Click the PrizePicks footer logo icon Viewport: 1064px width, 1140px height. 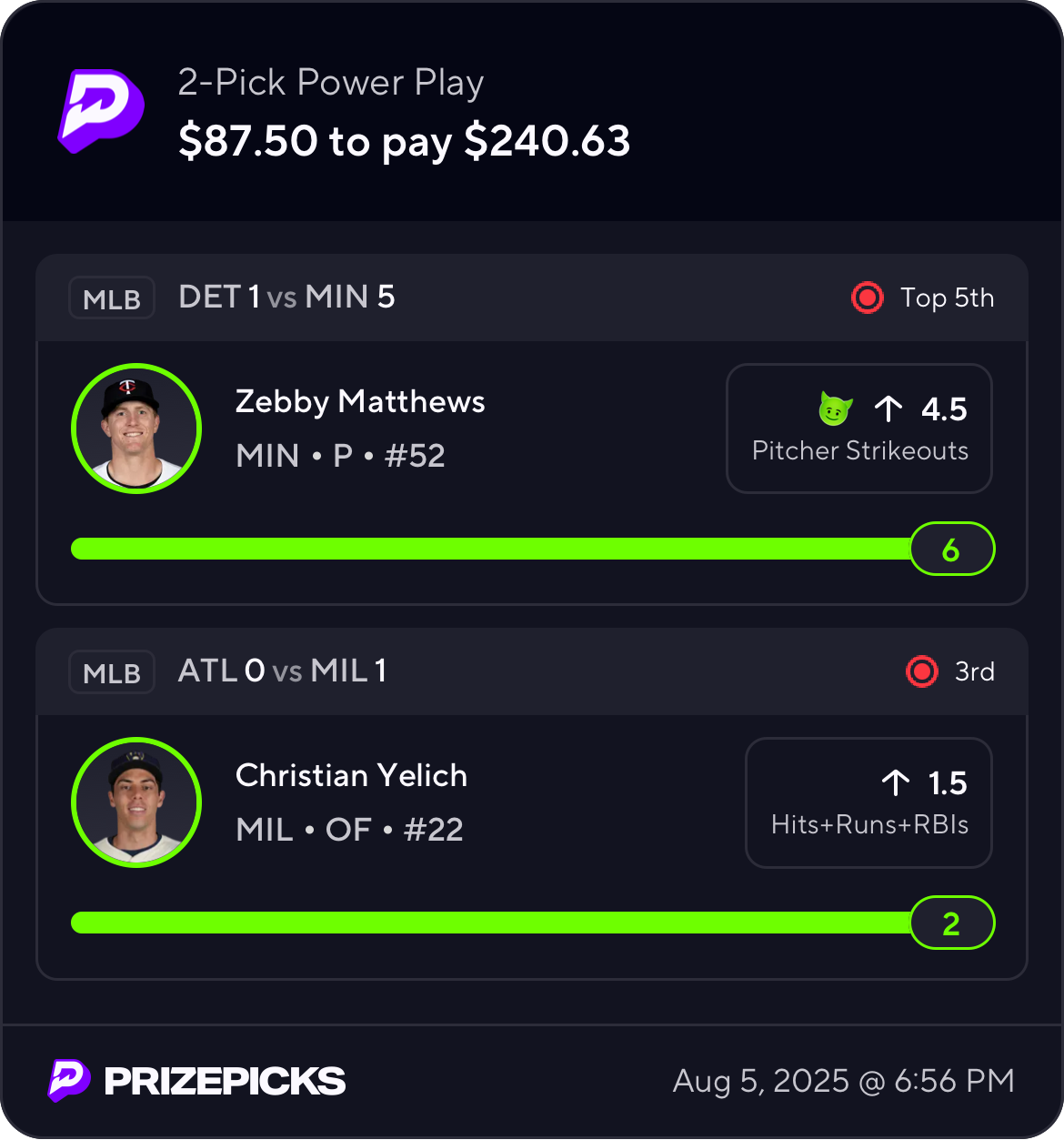pos(69,1080)
